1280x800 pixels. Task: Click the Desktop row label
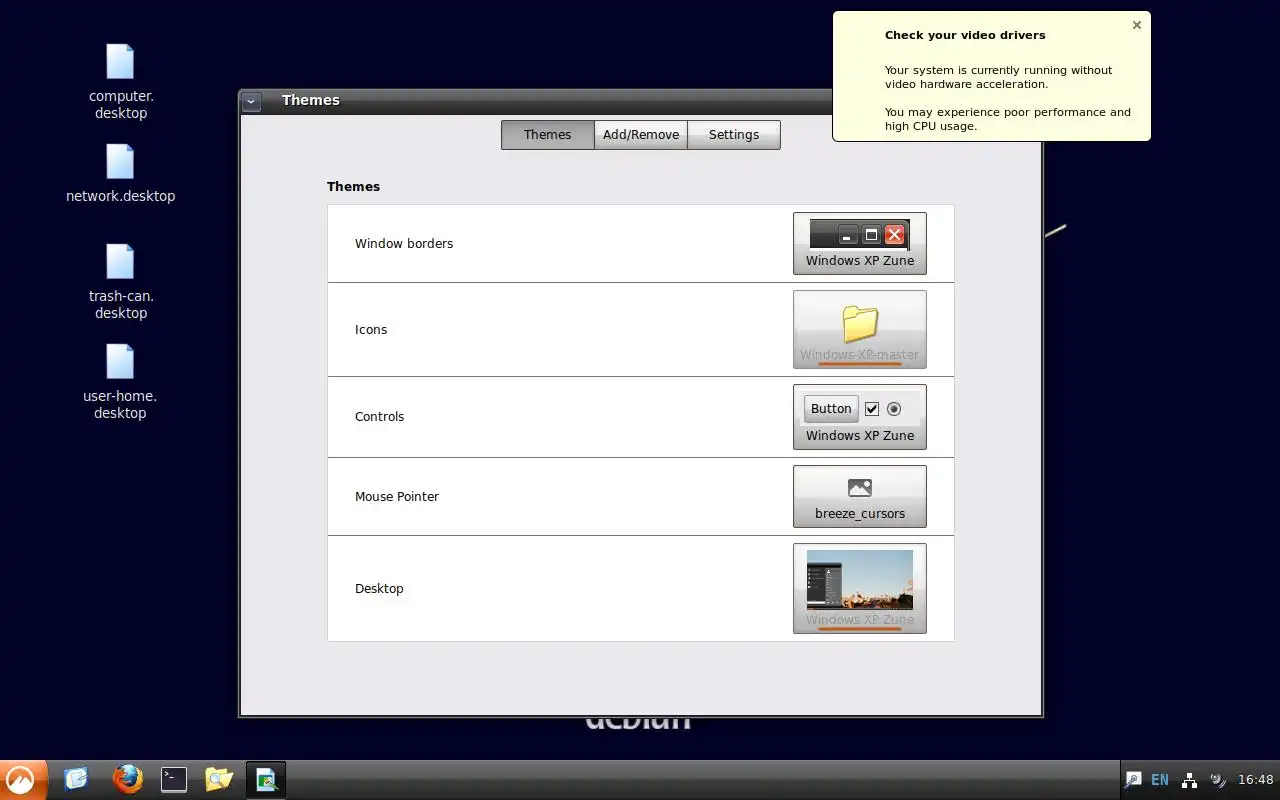[x=379, y=589]
